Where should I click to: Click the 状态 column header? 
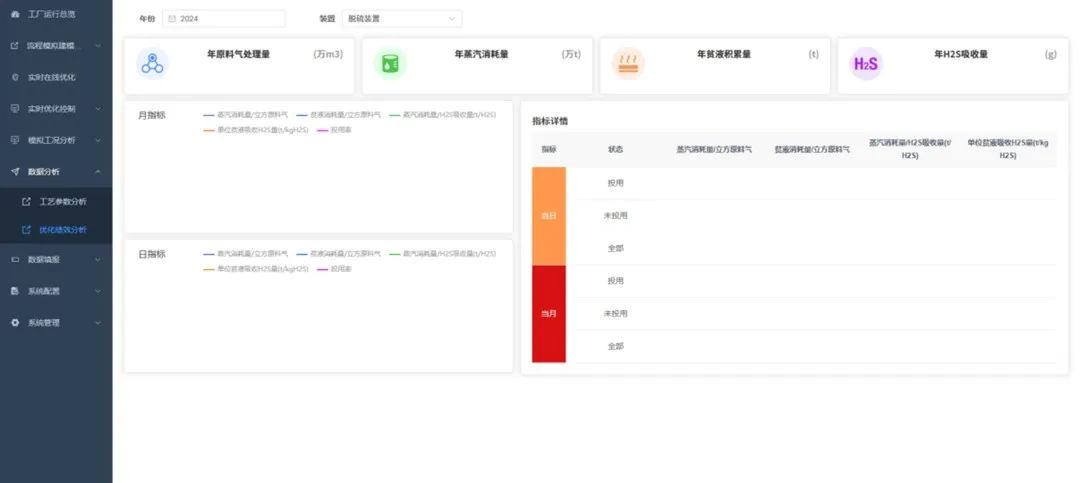[615, 149]
